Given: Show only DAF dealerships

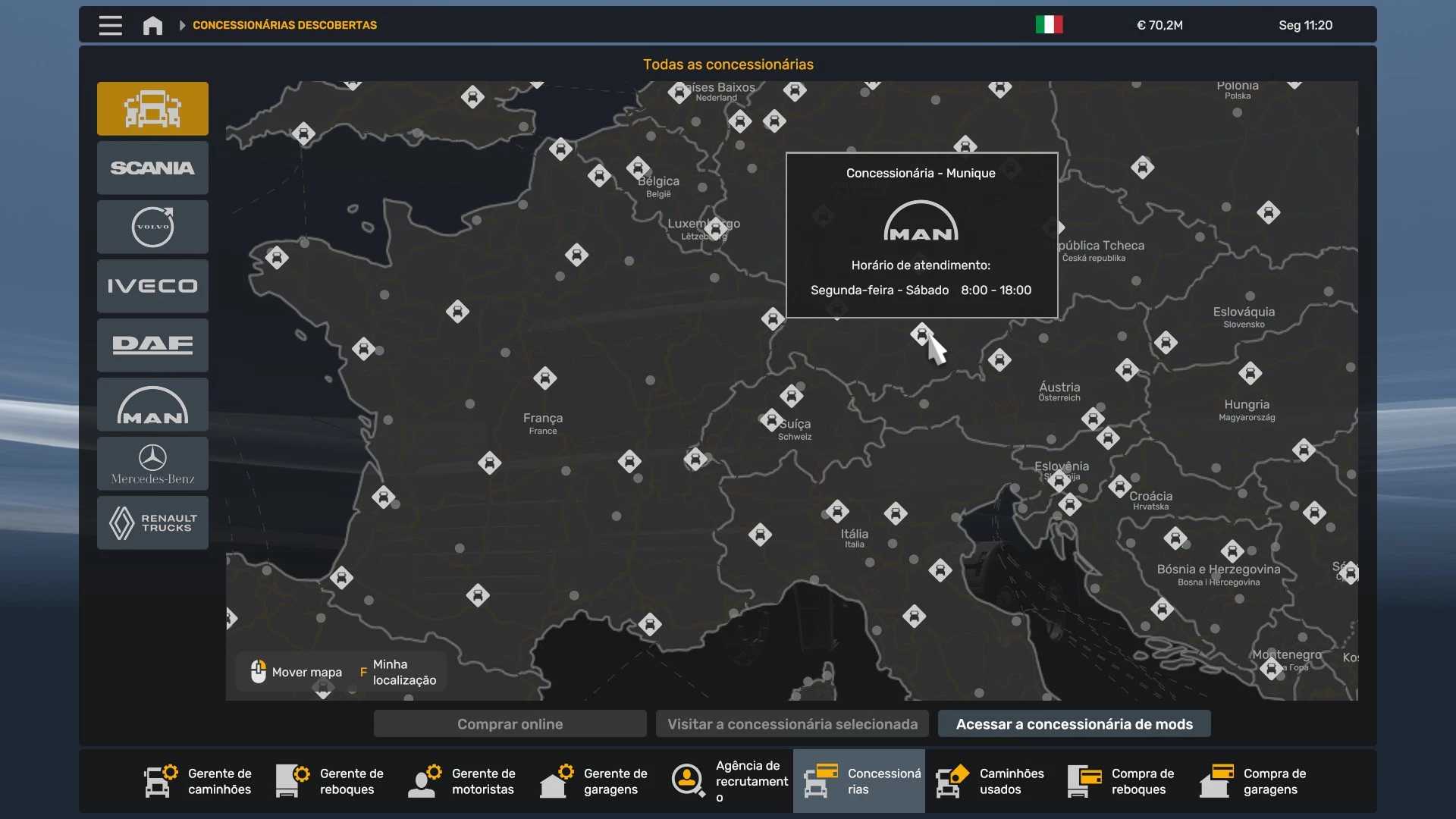Looking at the screenshot, I should coord(152,345).
